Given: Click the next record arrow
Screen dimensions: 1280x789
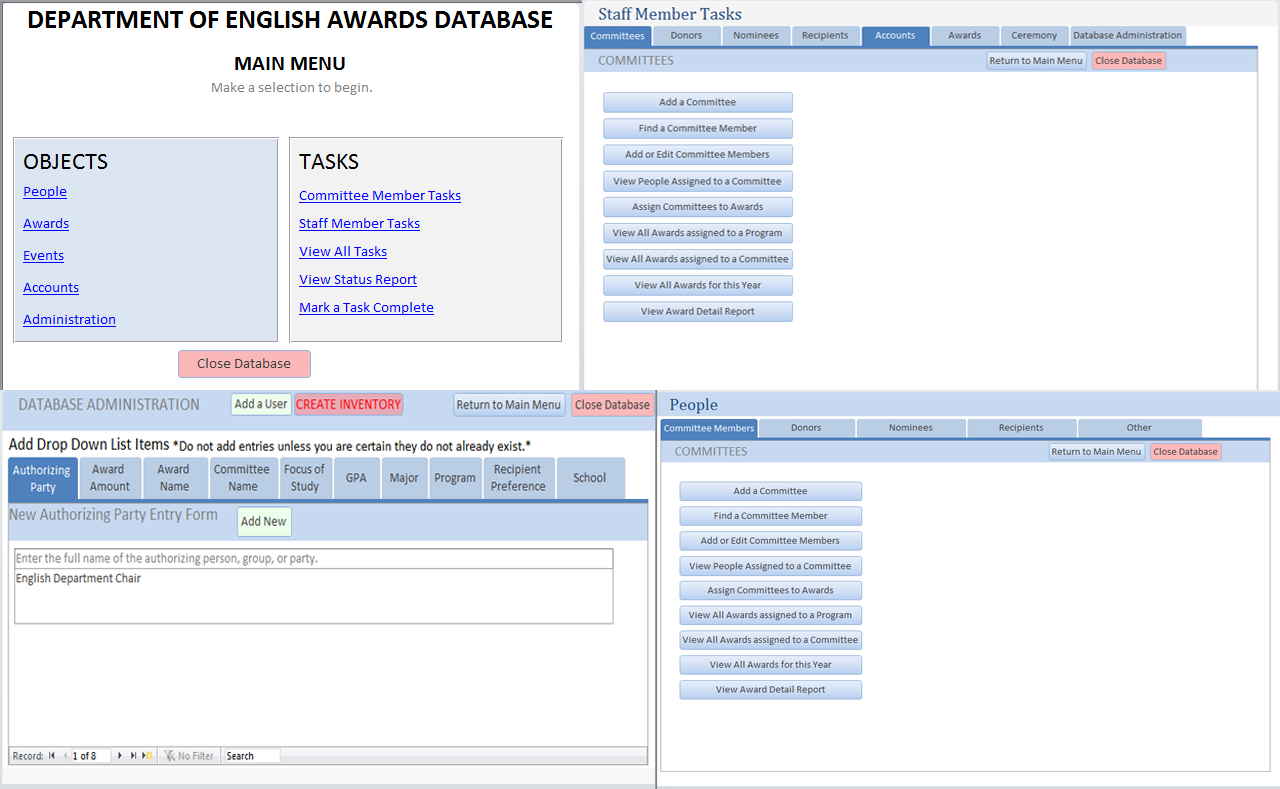Looking at the screenshot, I should [120, 756].
